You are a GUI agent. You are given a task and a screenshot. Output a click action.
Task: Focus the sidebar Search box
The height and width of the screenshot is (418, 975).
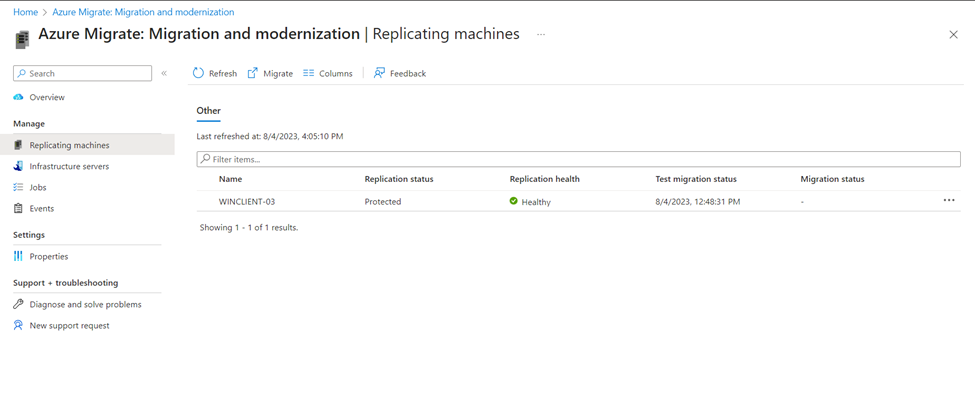pyautogui.click(x=82, y=73)
